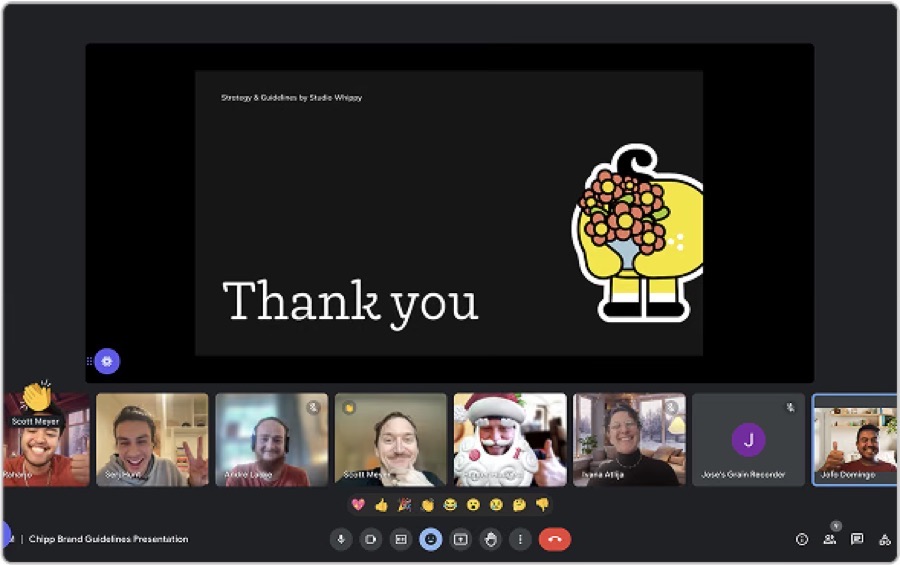The height and width of the screenshot is (565, 900).
Task: Send the party popper reaction
Action: (404, 505)
